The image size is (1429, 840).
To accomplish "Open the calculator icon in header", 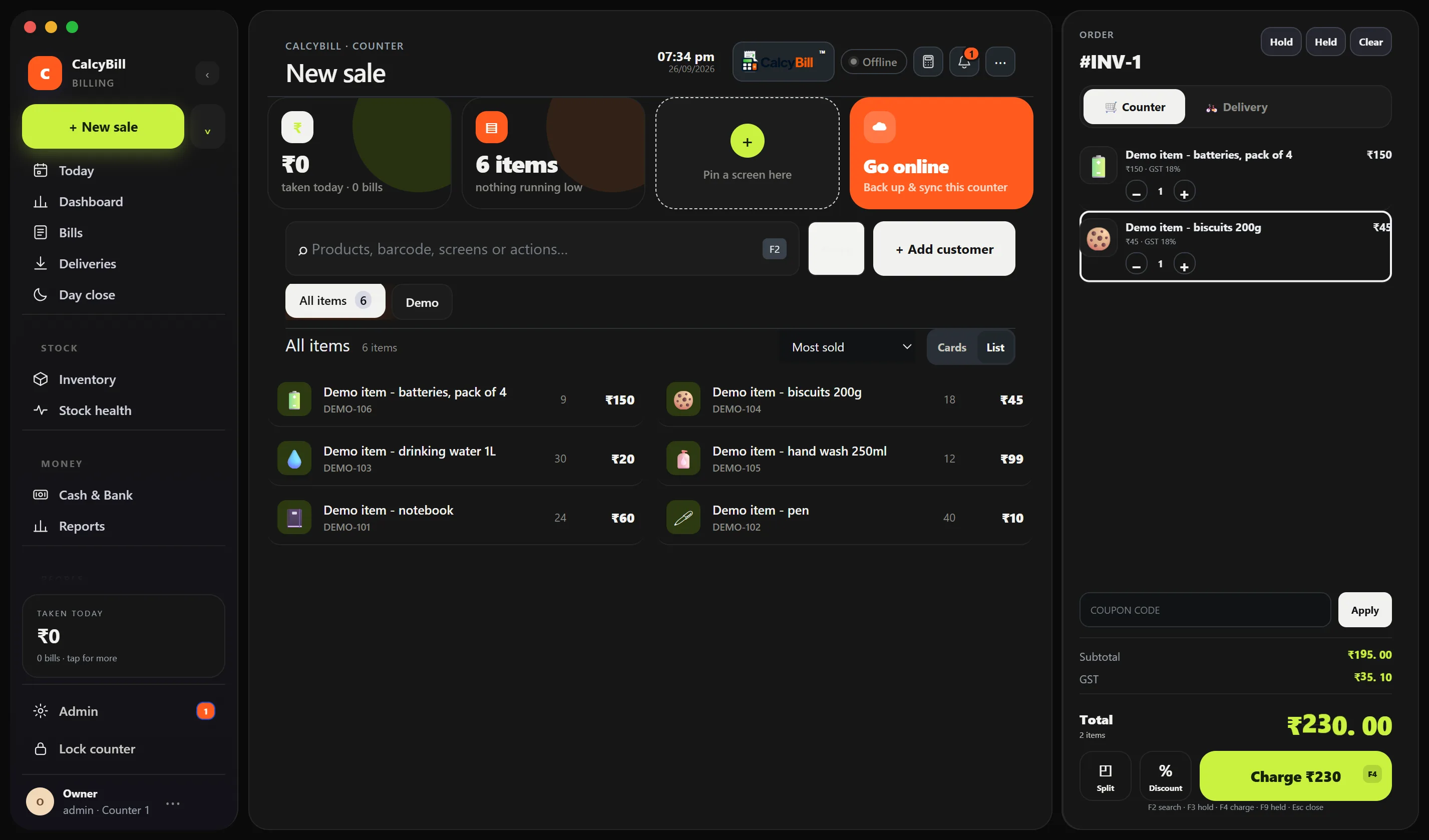I will (x=928, y=62).
